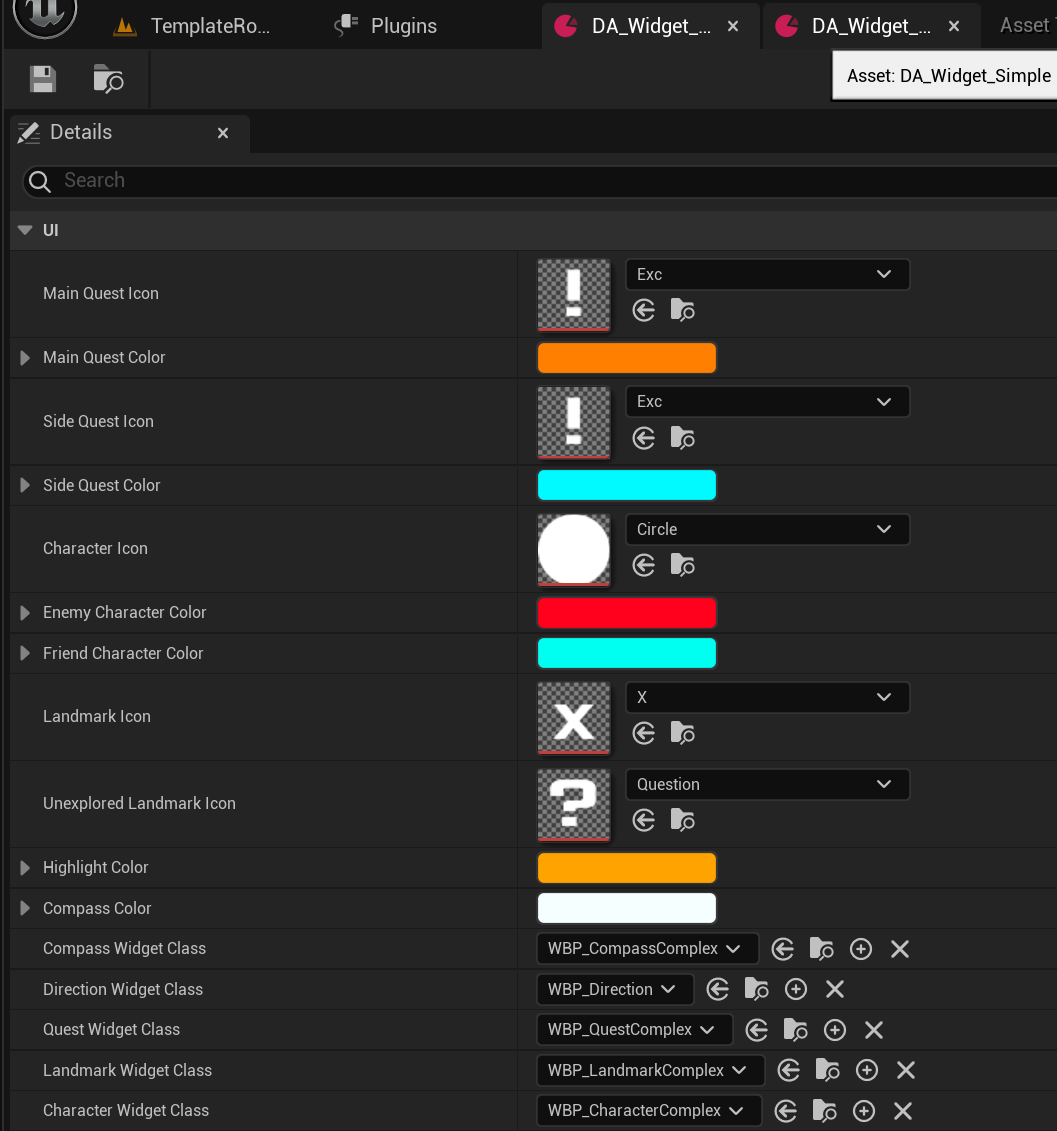Browse to Quest Widget Class asset
Viewport: 1057px width, 1131px height.
coord(795,1030)
